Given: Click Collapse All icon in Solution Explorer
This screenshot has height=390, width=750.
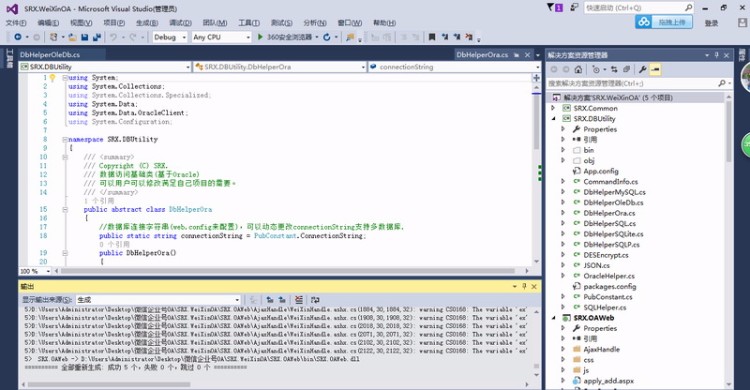Looking at the screenshot, I should coord(627,69).
